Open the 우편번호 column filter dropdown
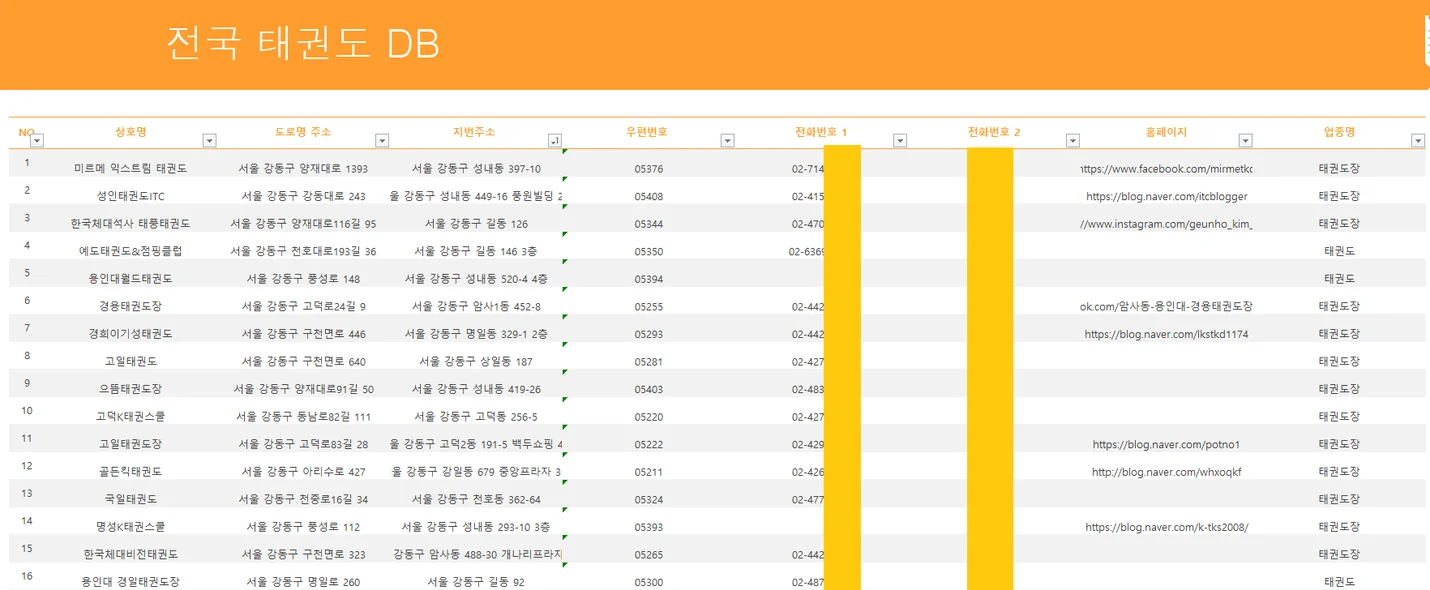This screenshot has width=1430, height=590. [x=727, y=140]
